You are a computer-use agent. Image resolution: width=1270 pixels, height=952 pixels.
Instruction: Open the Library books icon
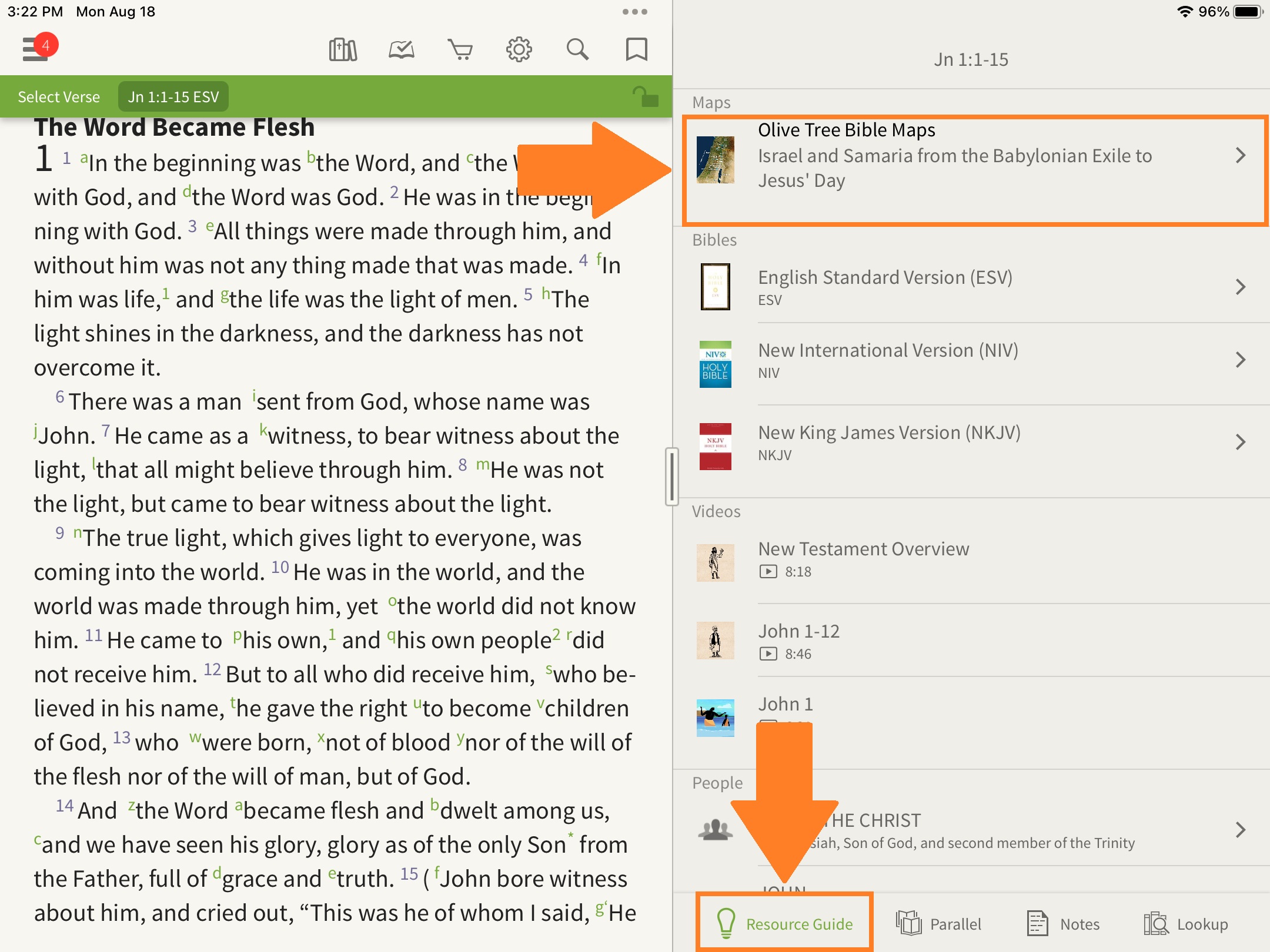click(x=343, y=49)
